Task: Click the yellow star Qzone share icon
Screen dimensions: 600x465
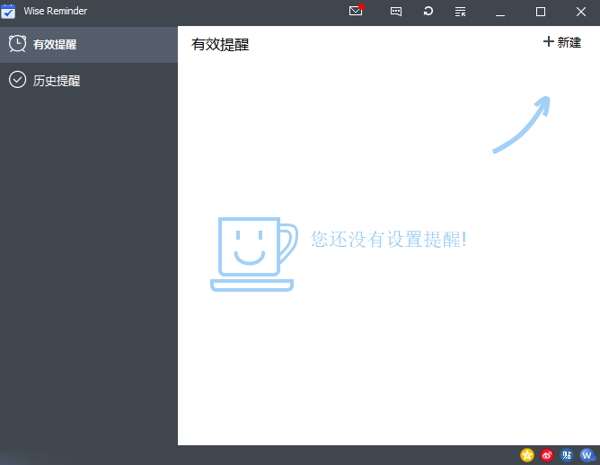Action: [x=527, y=455]
